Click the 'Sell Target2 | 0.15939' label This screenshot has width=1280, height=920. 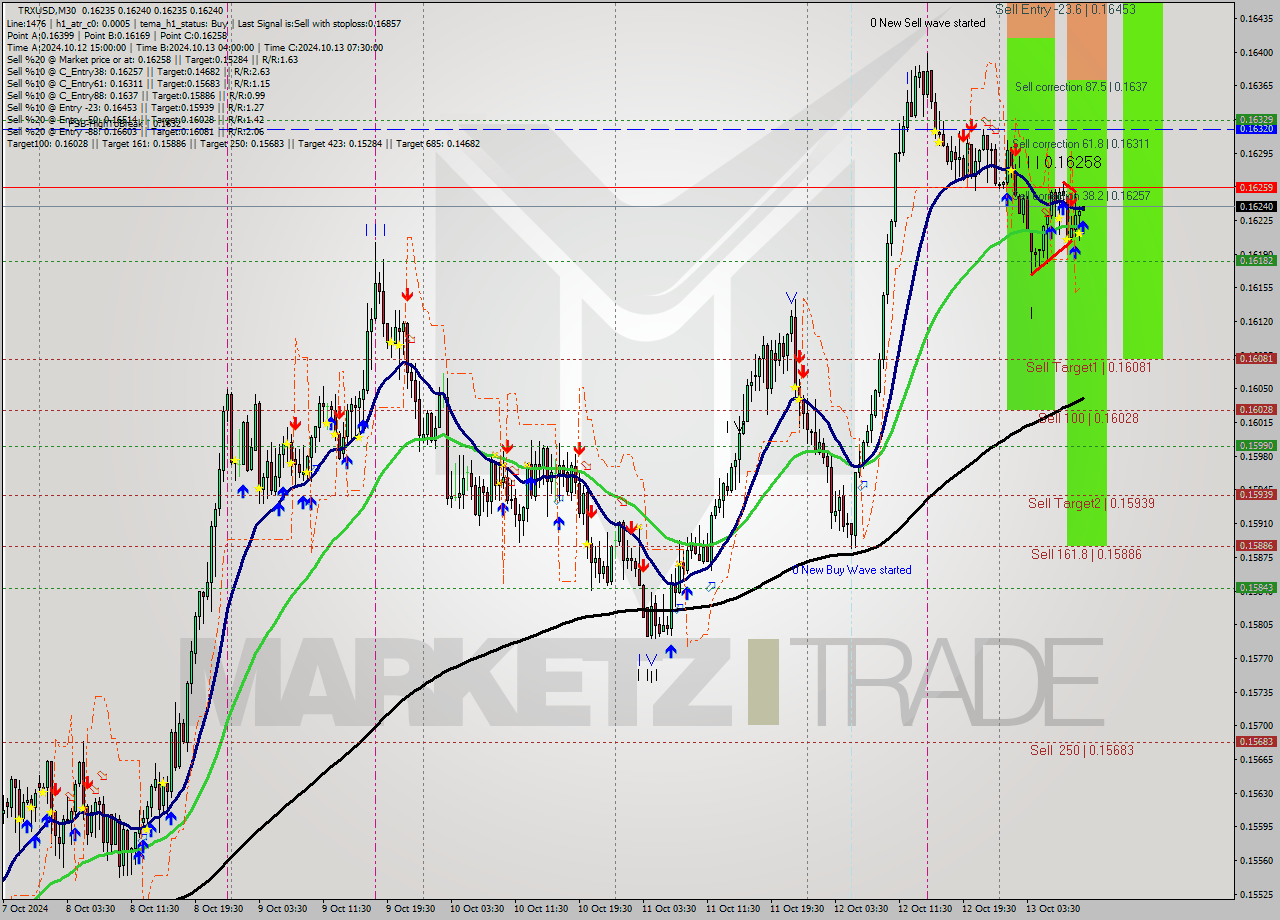(1091, 503)
